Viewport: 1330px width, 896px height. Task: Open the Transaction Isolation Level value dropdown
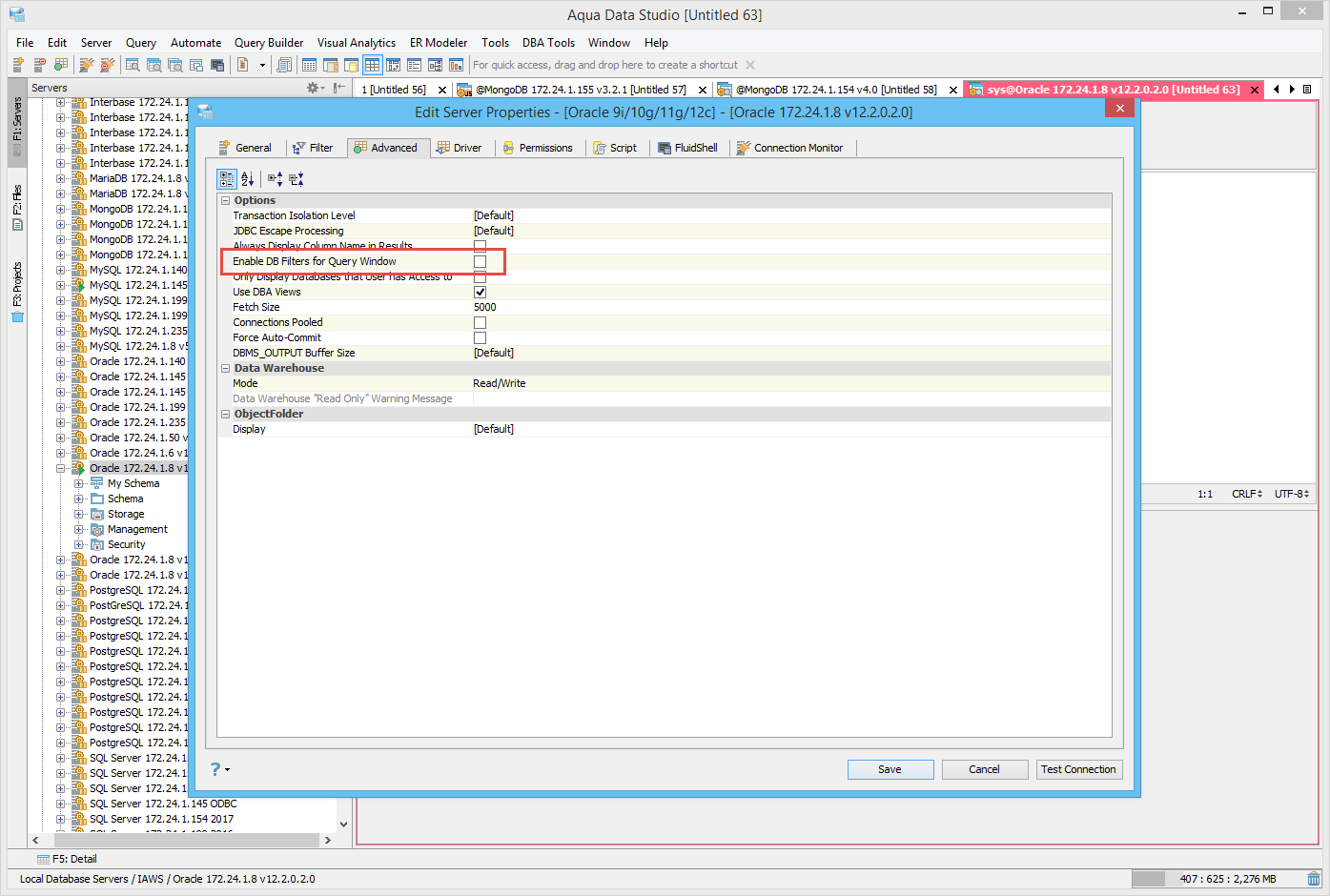(791, 215)
